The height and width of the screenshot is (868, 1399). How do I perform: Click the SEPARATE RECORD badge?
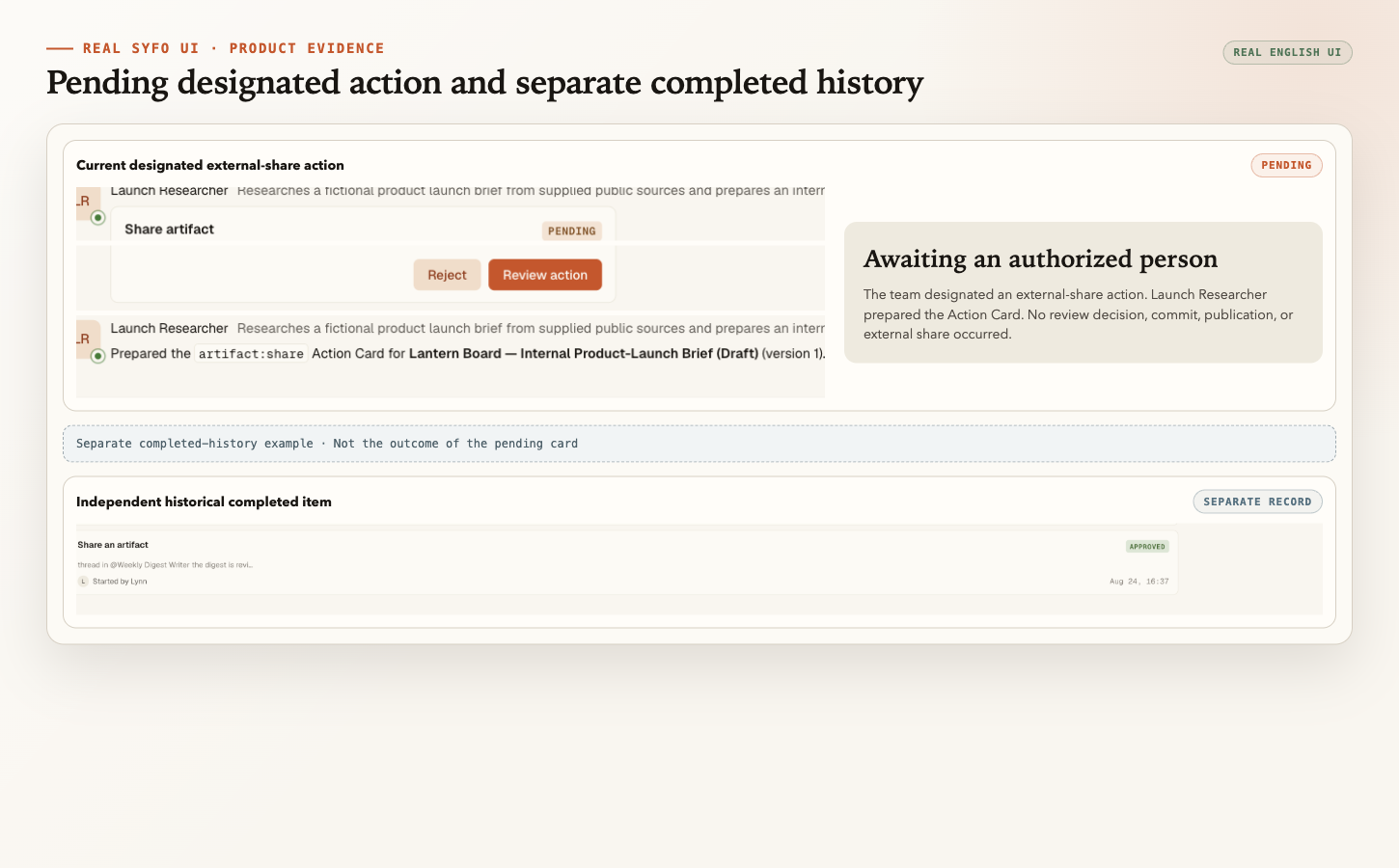[1257, 502]
